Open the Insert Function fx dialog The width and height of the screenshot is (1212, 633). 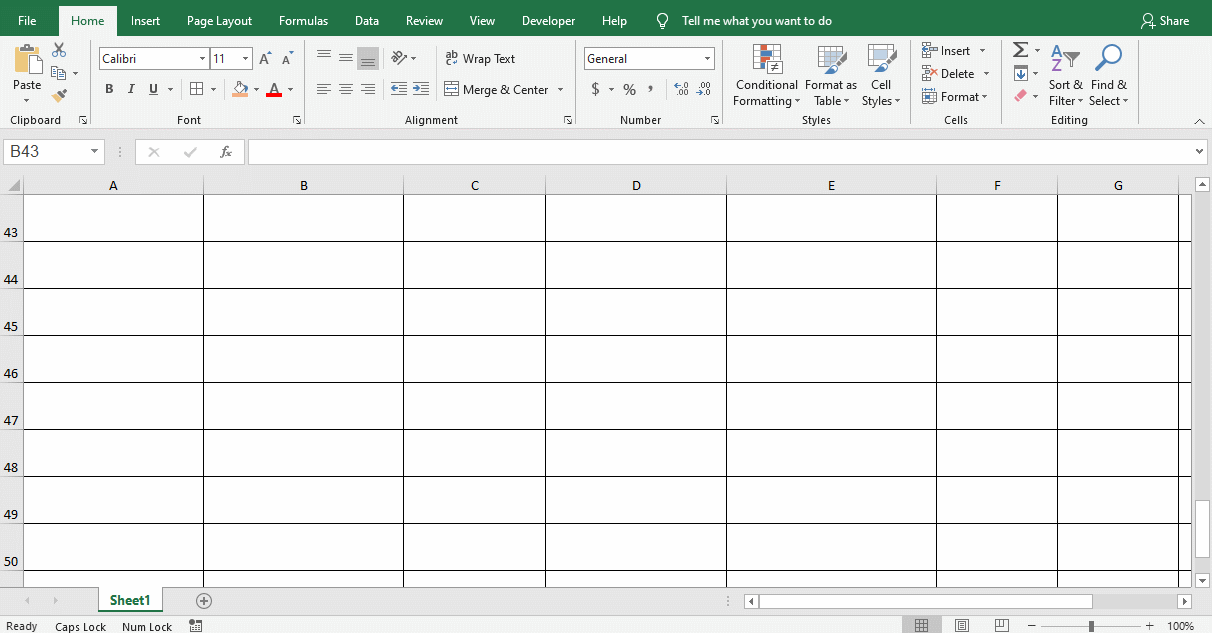coord(226,152)
